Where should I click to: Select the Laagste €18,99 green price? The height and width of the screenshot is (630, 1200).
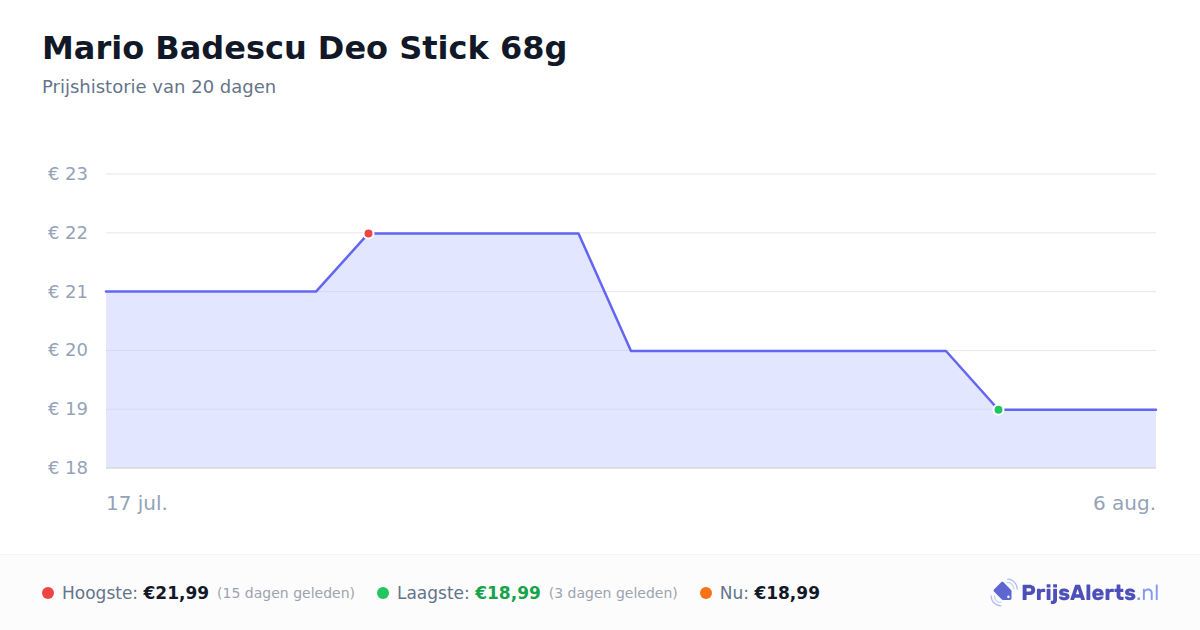point(508,593)
